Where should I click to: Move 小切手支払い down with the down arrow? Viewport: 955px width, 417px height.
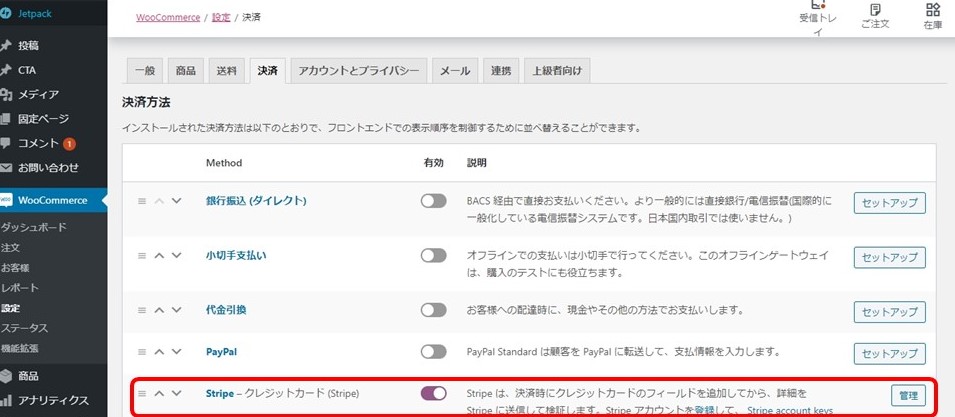coord(177,256)
